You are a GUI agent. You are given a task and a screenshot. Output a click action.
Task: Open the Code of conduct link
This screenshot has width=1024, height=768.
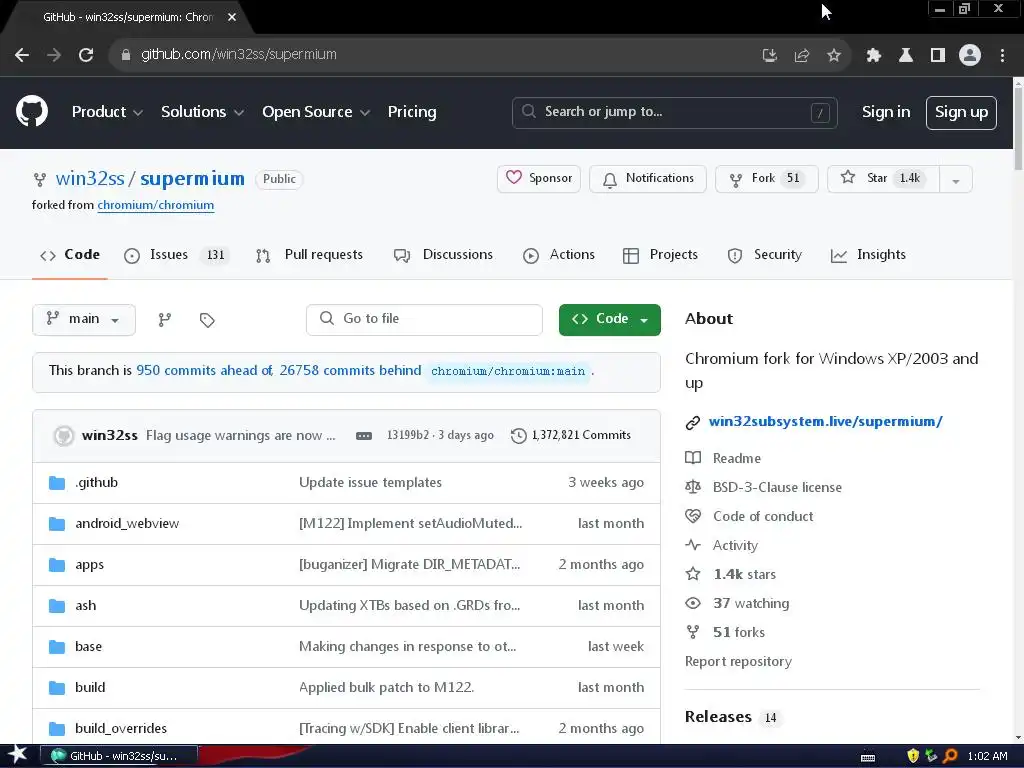click(x=763, y=517)
